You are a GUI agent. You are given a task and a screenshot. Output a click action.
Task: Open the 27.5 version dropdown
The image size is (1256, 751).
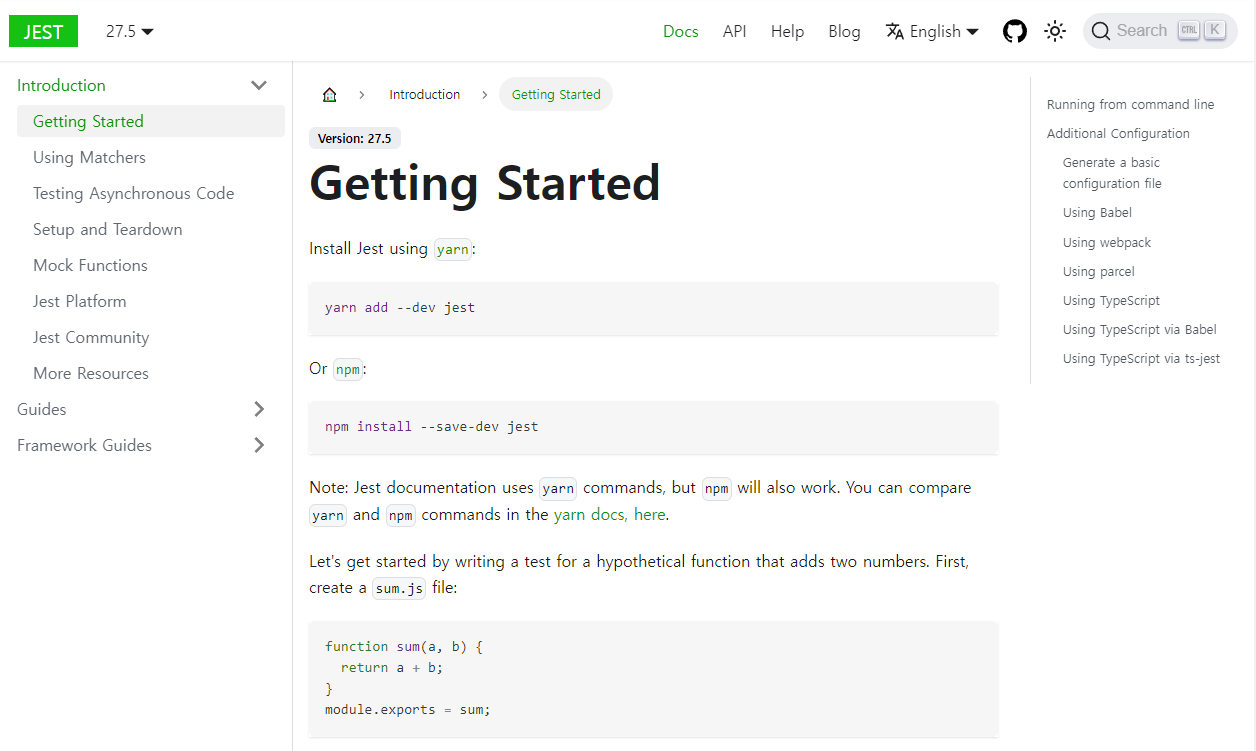[130, 31]
